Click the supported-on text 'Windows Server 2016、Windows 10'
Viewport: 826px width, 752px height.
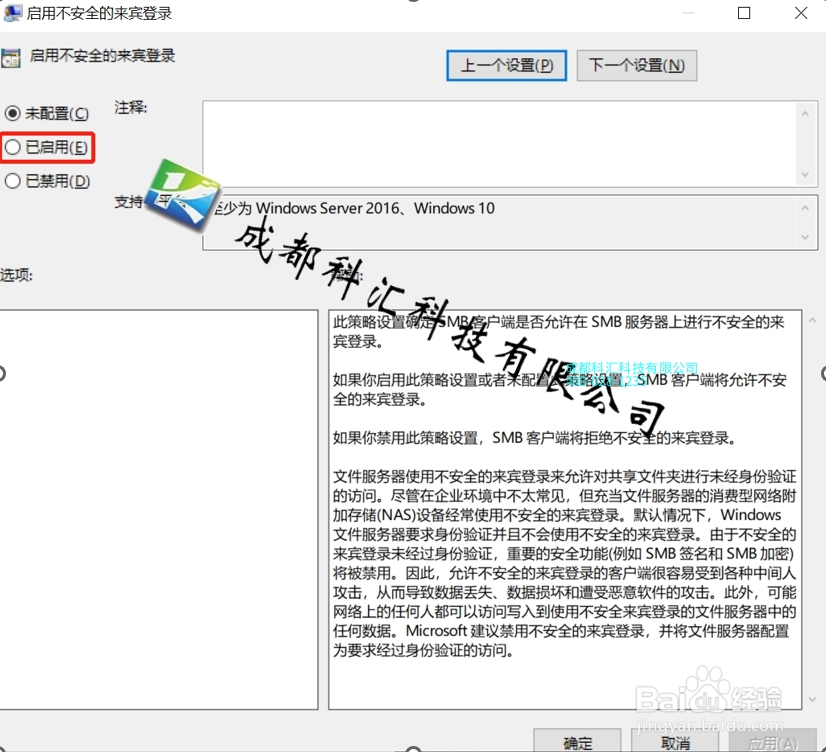click(x=375, y=209)
